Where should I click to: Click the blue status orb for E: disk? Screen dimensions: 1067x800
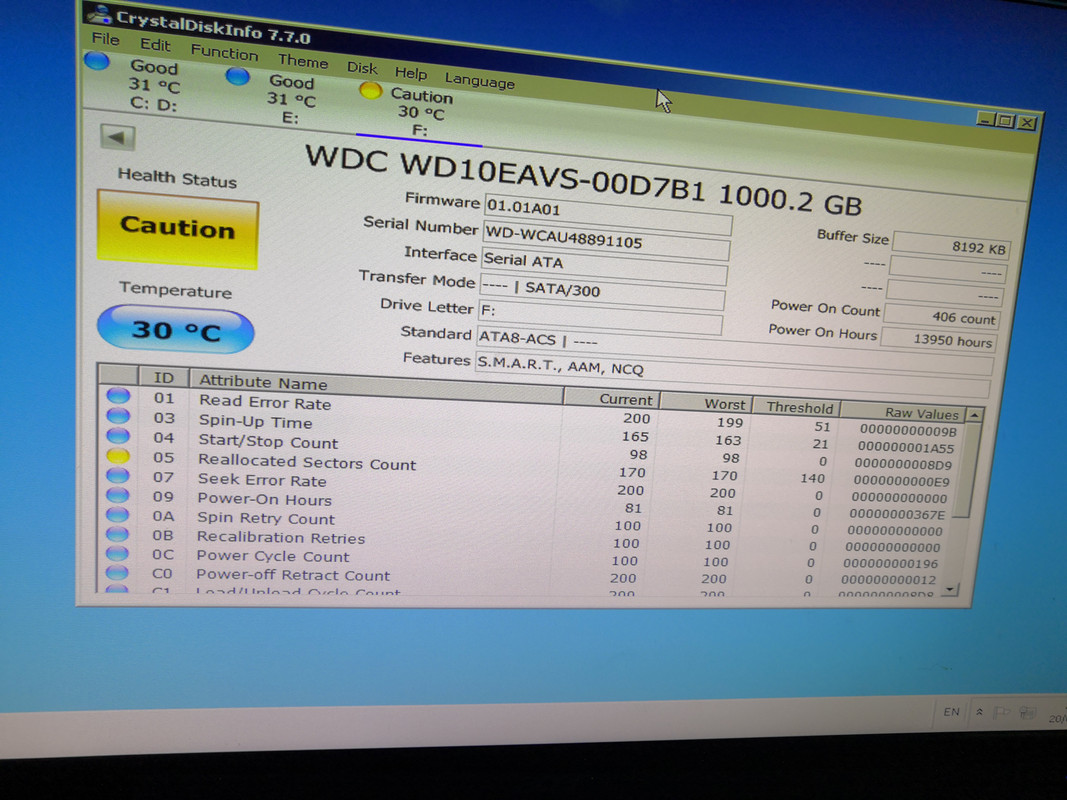(237, 76)
